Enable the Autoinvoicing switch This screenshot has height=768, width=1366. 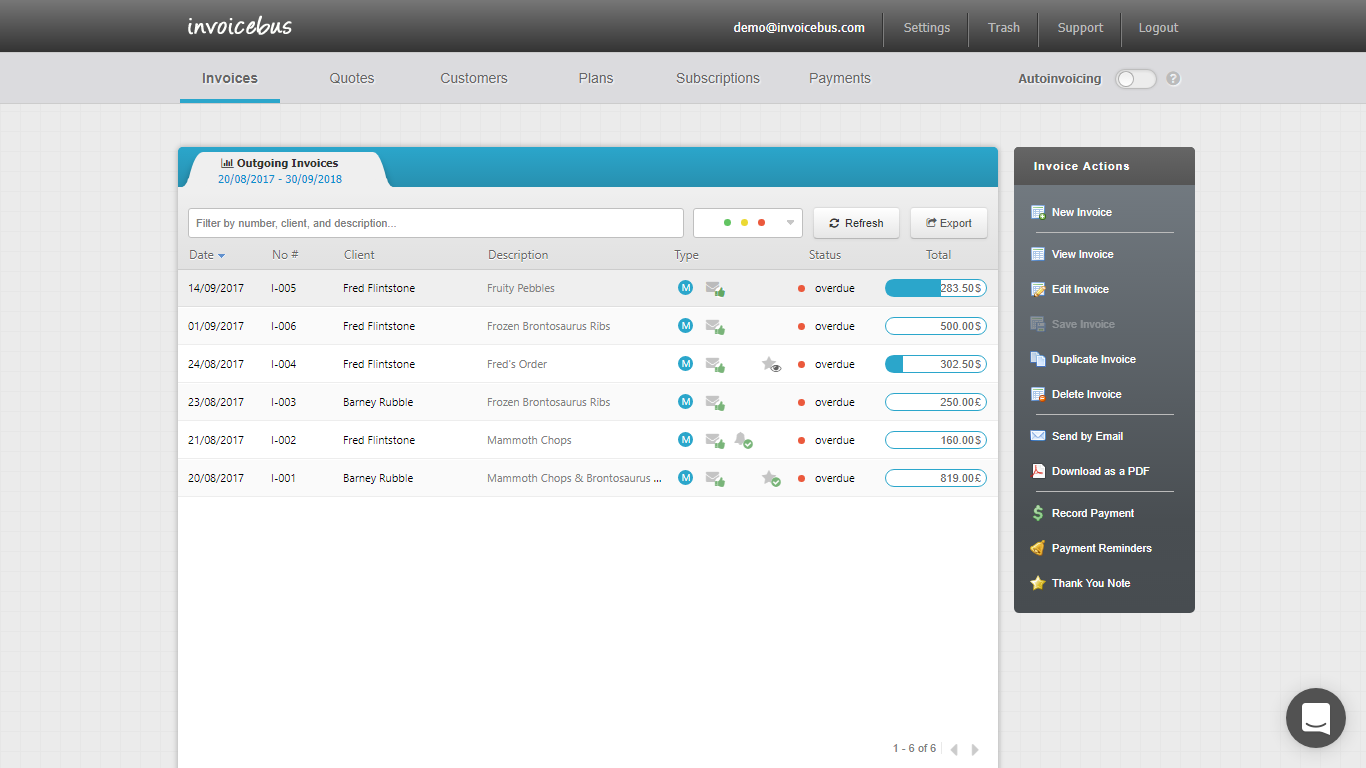tap(1135, 78)
